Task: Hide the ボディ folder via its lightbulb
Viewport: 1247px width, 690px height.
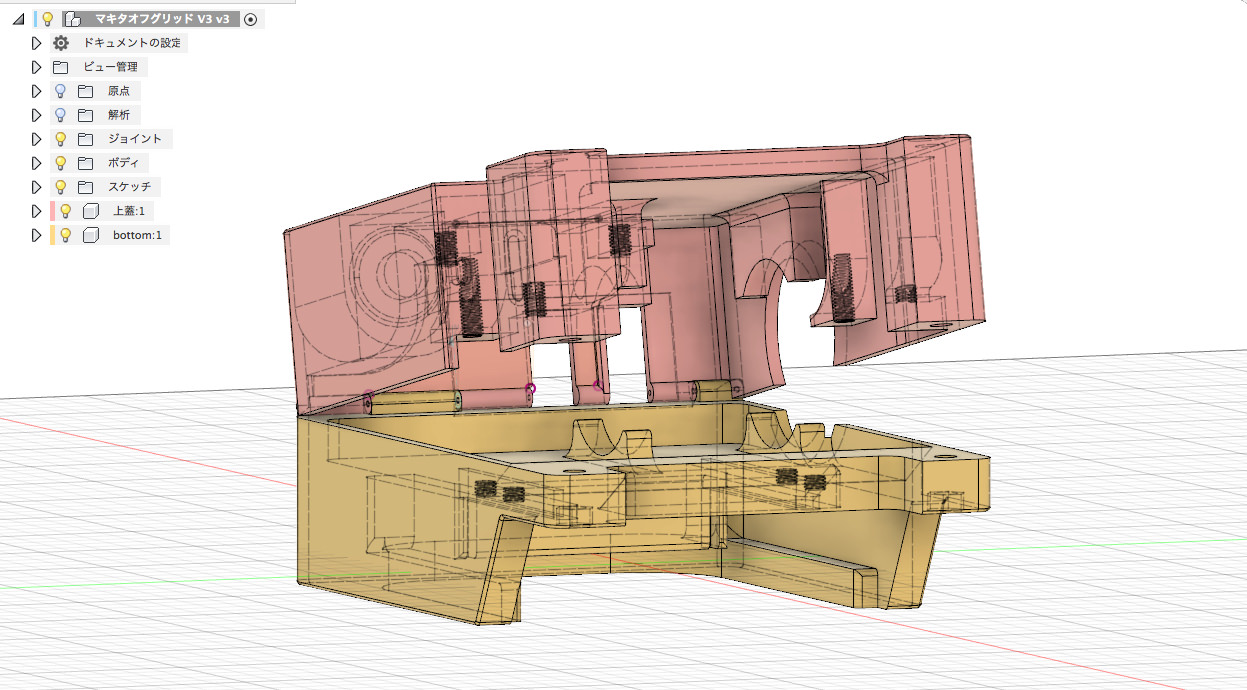Action: point(60,163)
